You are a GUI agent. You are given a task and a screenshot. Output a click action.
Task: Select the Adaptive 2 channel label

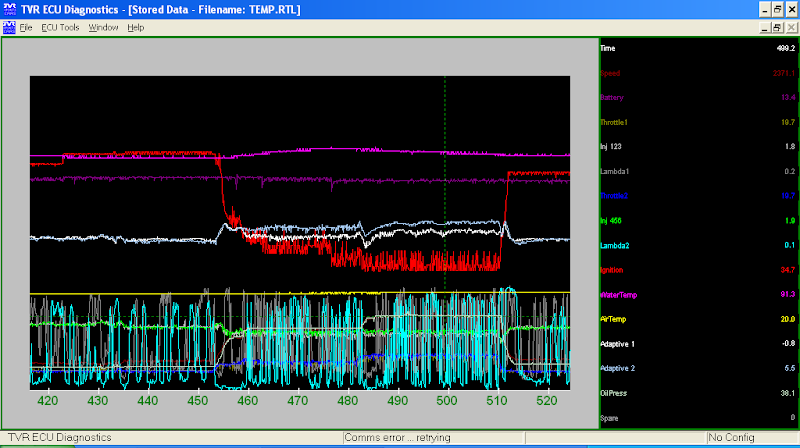[x=617, y=368]
